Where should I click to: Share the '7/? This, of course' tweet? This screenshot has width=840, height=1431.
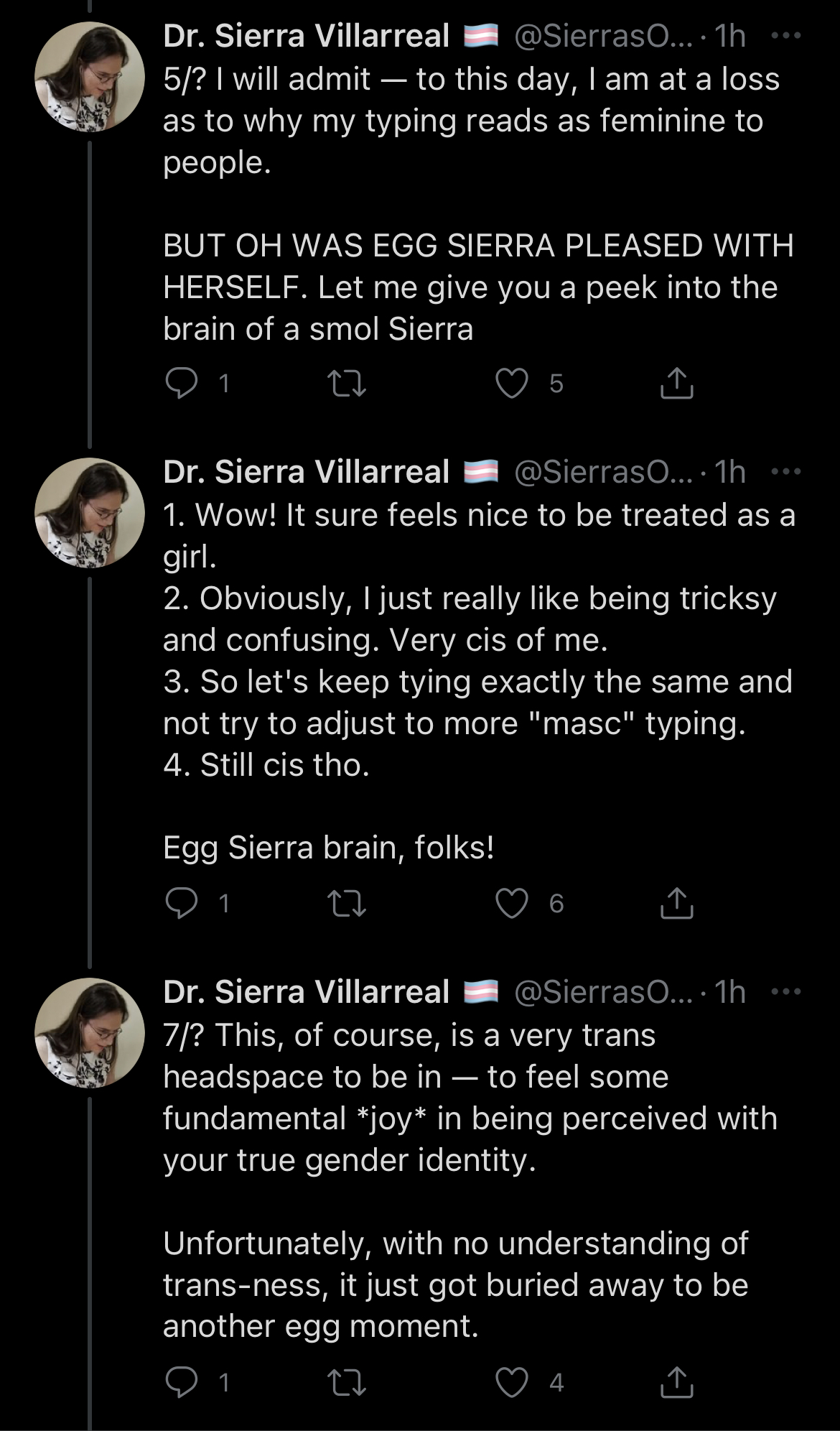tap(676, 1382)
